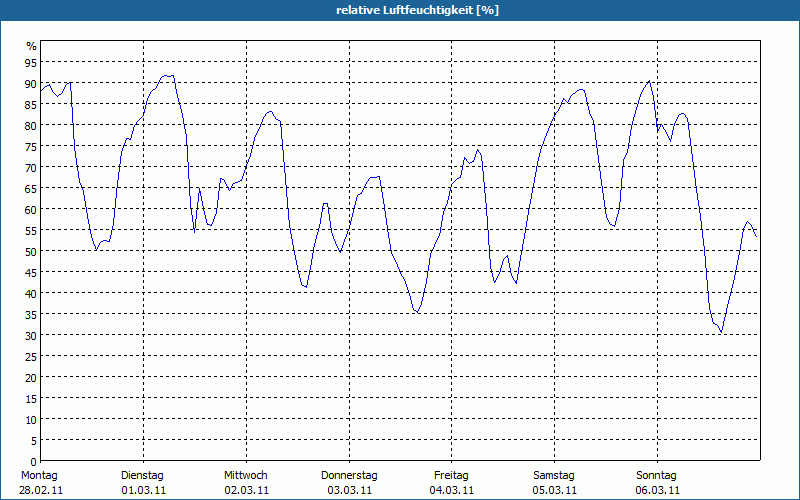
Task: Select the Samstag day label
Action: point(554,475)
